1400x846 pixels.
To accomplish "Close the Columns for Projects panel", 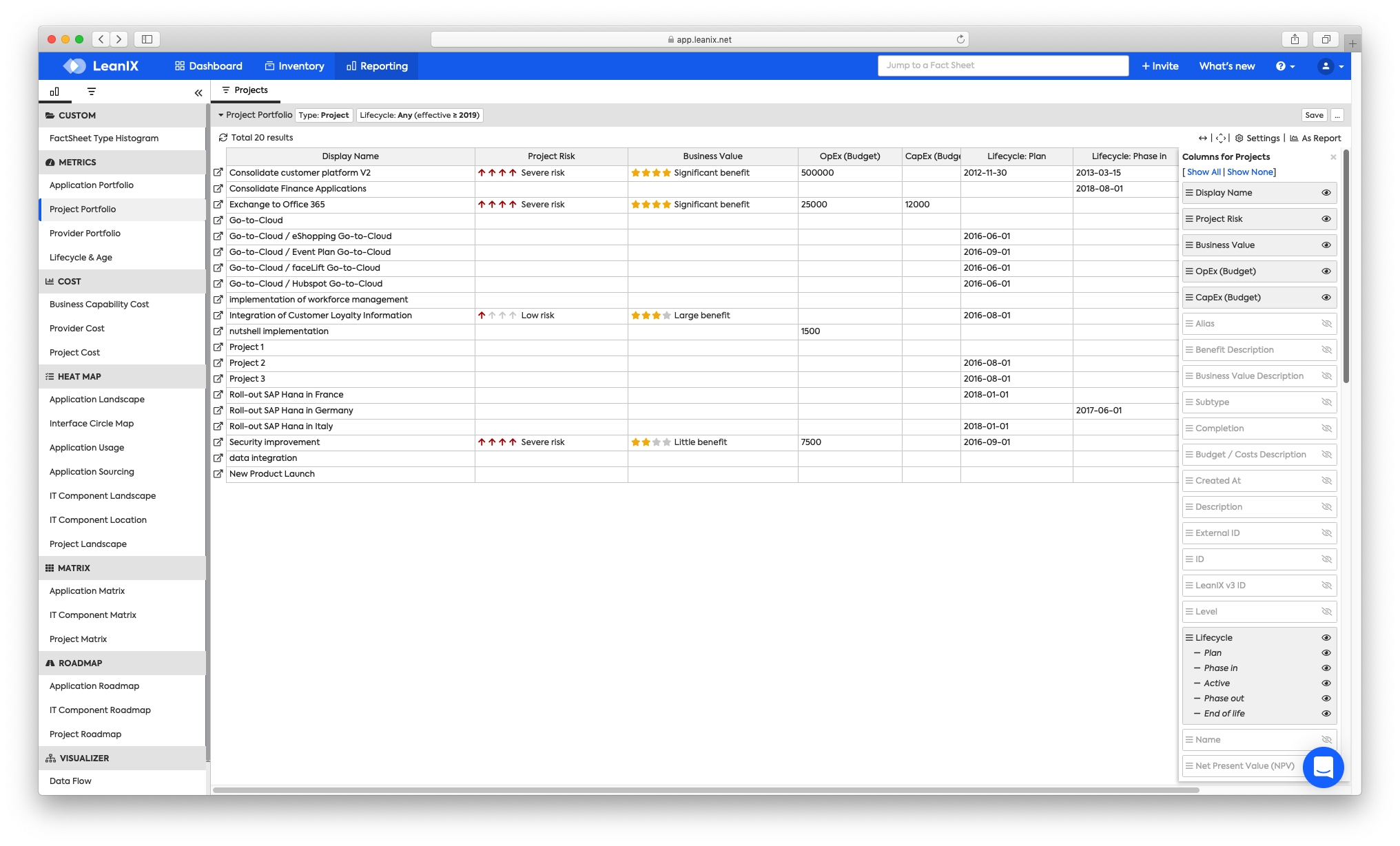I will 1333,157.
